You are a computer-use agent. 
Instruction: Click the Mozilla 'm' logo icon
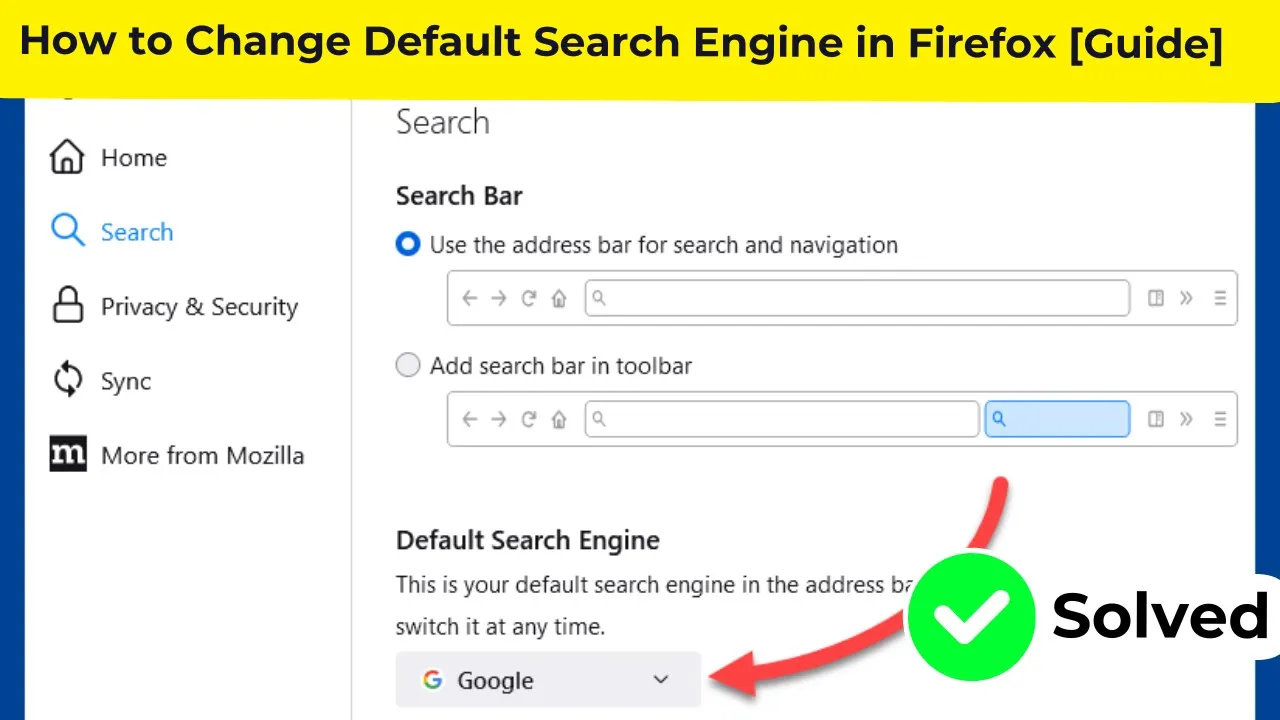coord(68,454)
